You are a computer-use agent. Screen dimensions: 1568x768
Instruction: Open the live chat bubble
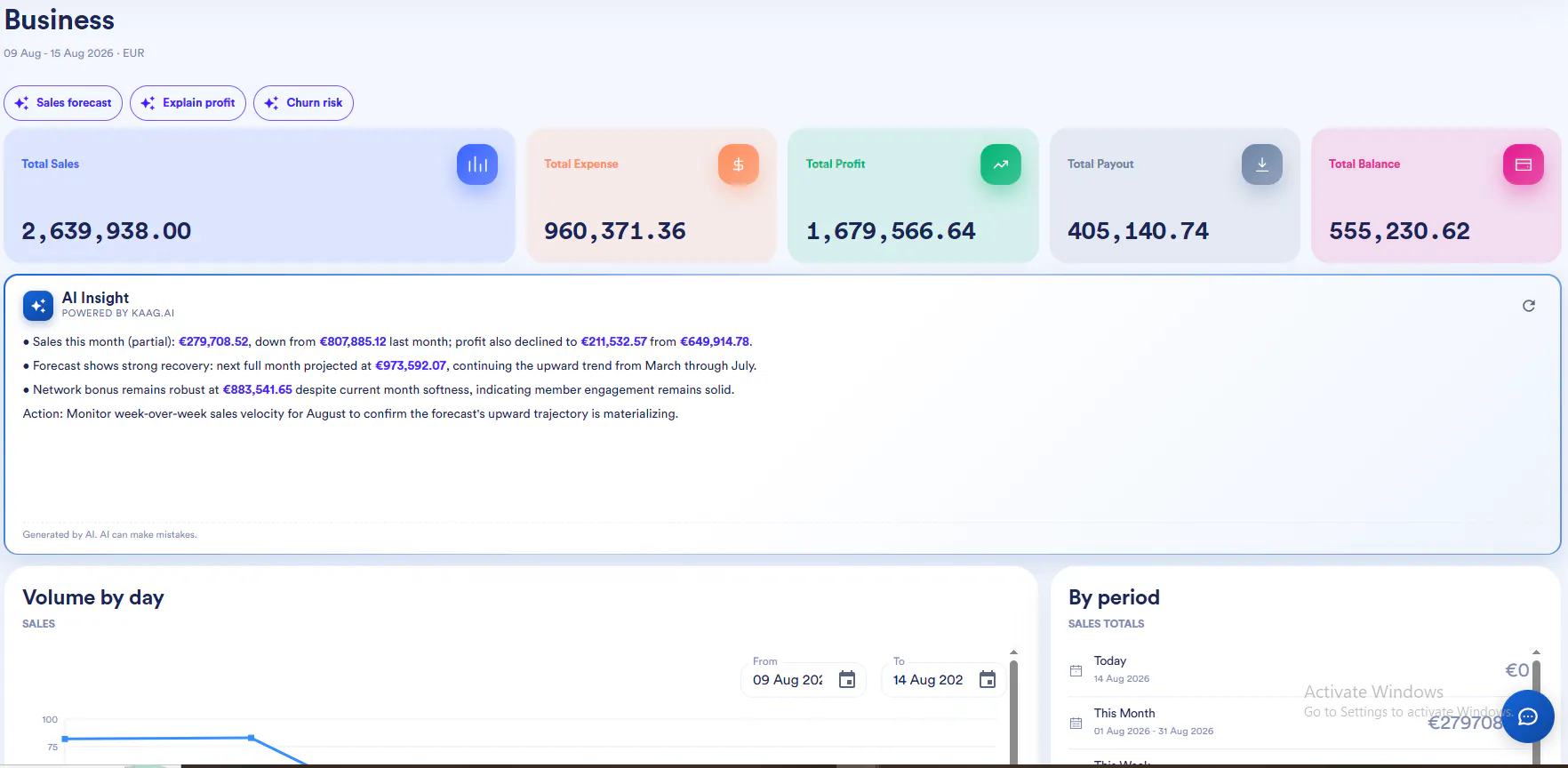pos(1528,716)
